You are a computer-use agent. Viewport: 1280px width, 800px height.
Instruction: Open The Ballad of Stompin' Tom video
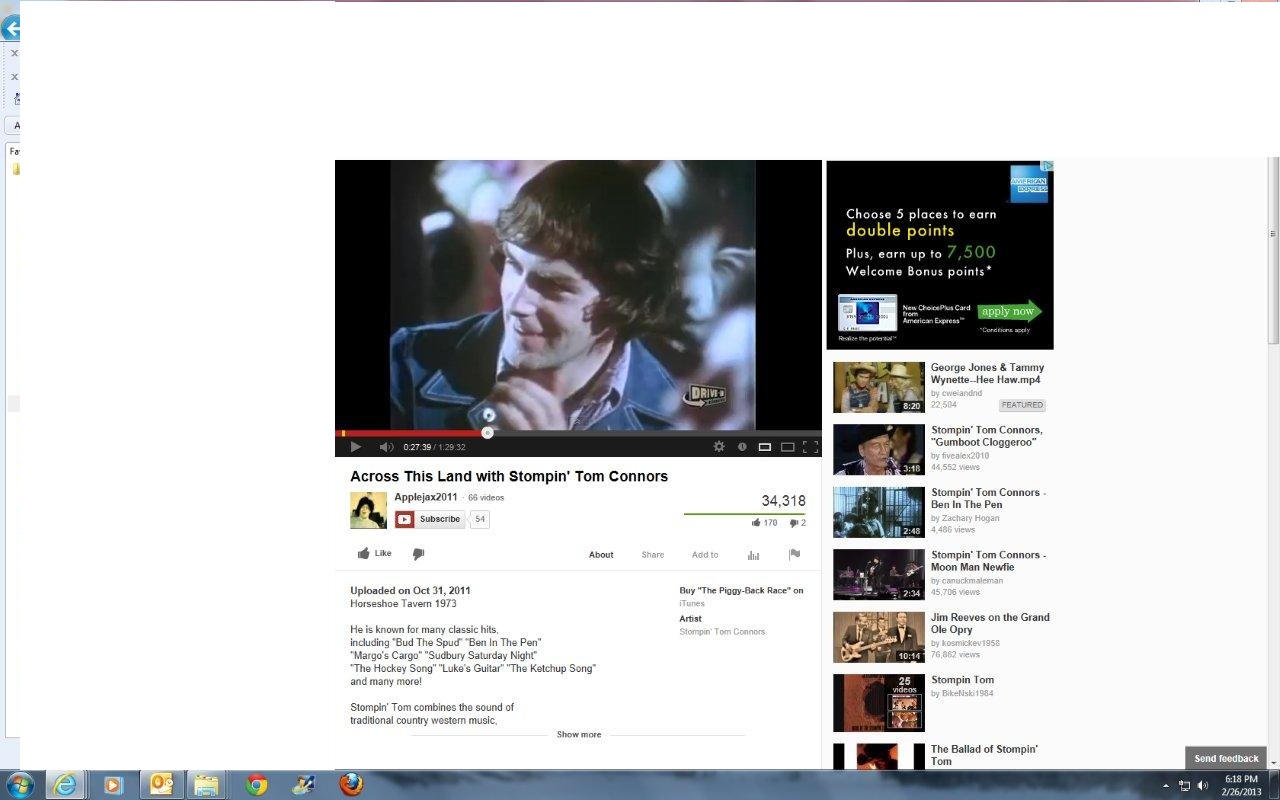[x=984, y=755]
